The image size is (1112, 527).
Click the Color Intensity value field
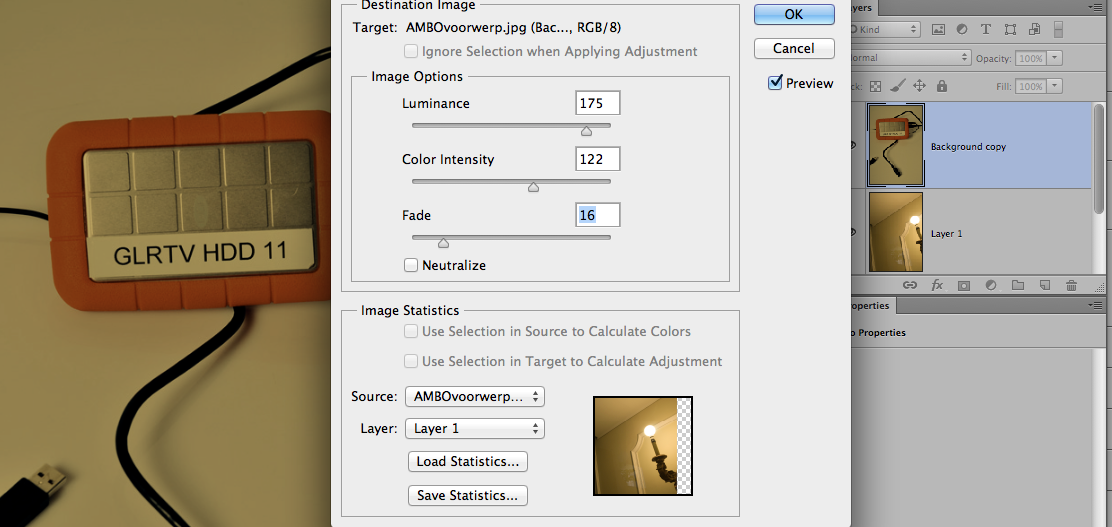pyautogui.click(x=598, y=159)
